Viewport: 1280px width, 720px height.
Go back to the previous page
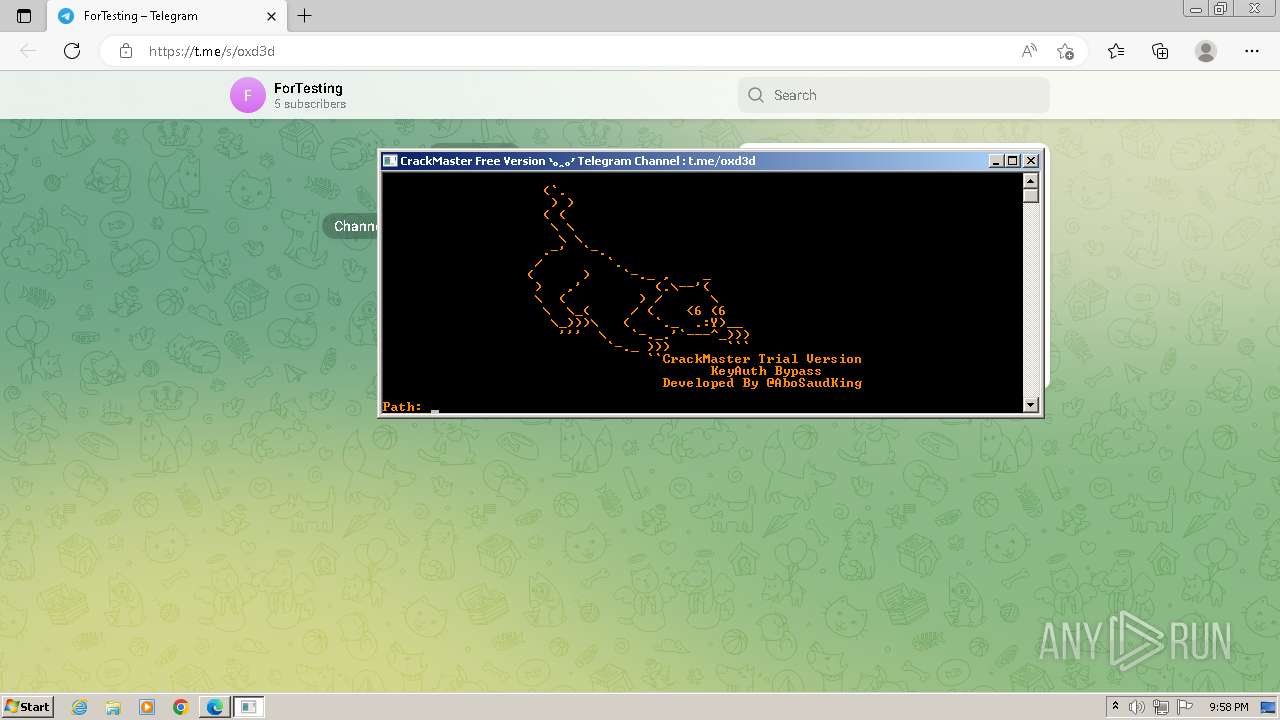[x=28, y=51]
